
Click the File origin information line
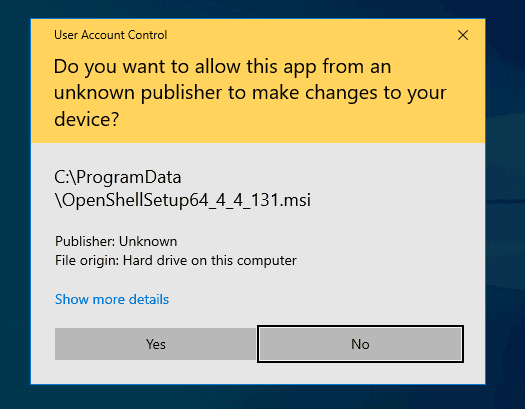176,260
